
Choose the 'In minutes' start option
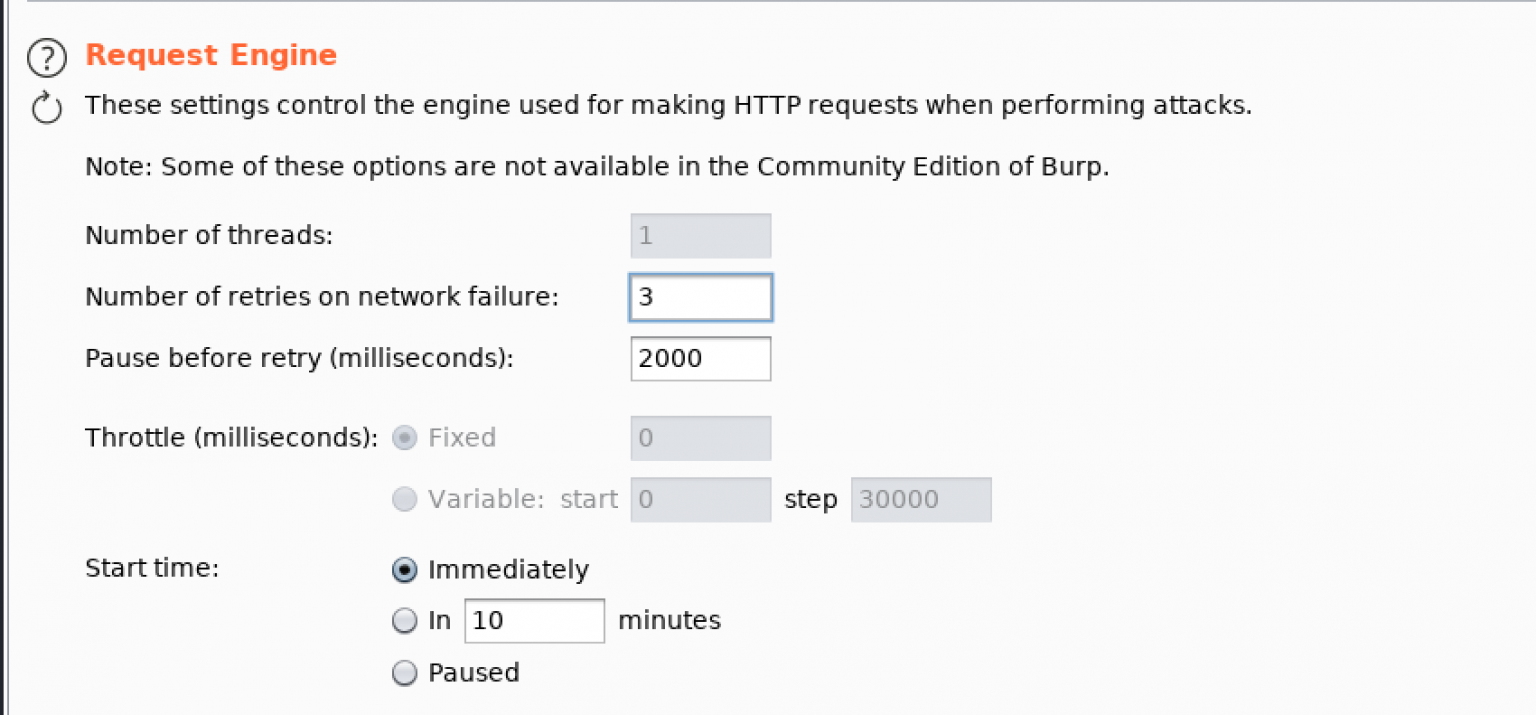[x=404, y=620]
